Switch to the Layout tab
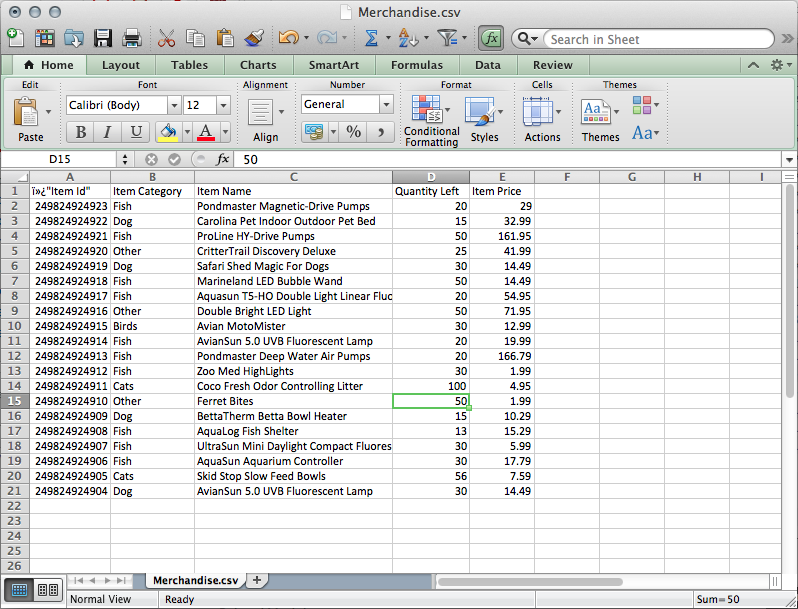Viewport: 798px width, 609px height. pyautogui.click(x=121, y=65)
